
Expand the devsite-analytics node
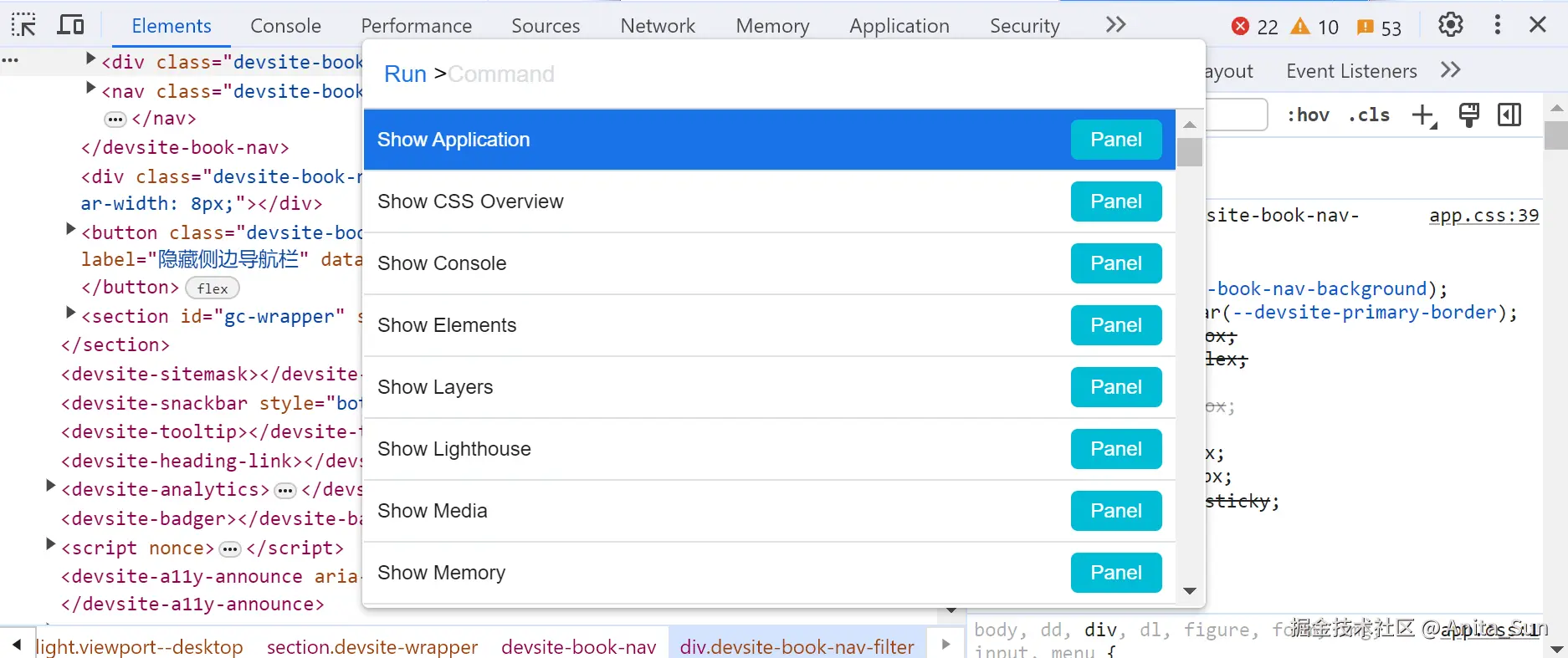tap(50, 486)
